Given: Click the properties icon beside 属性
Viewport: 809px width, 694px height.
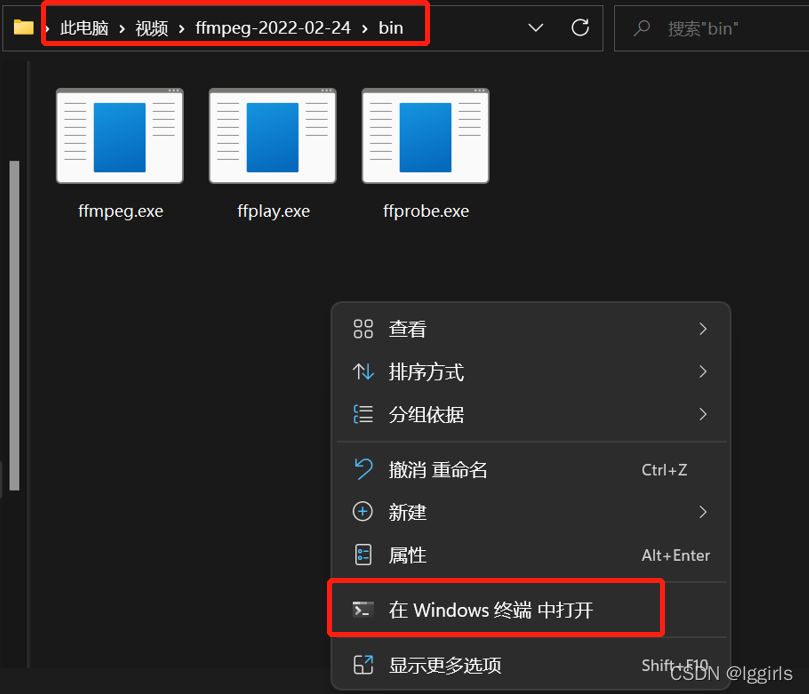Looking at the screenshot, I should tap(363, 555).
